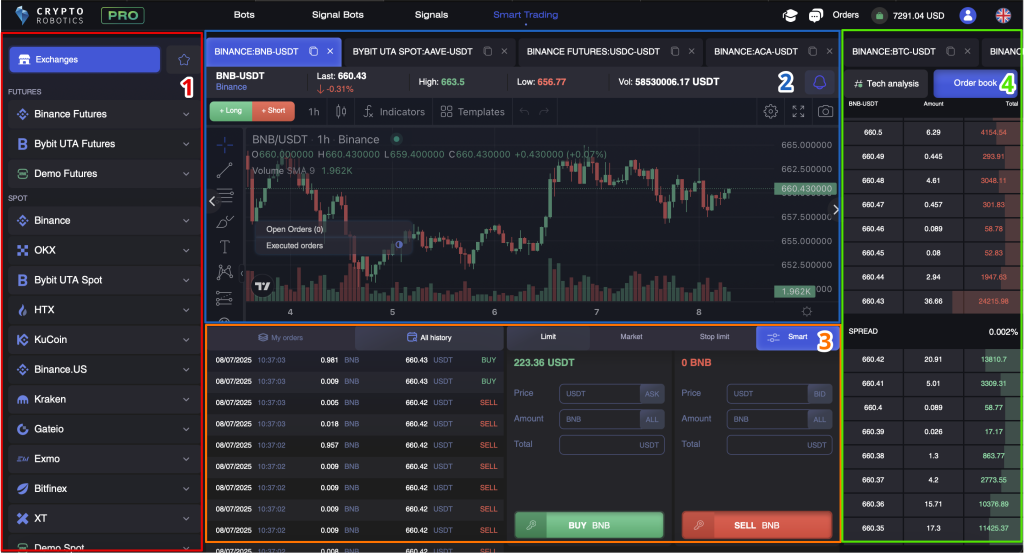Open the support chat bubbles icon
Screen dimensions: 1024x553
coord(816,15)
